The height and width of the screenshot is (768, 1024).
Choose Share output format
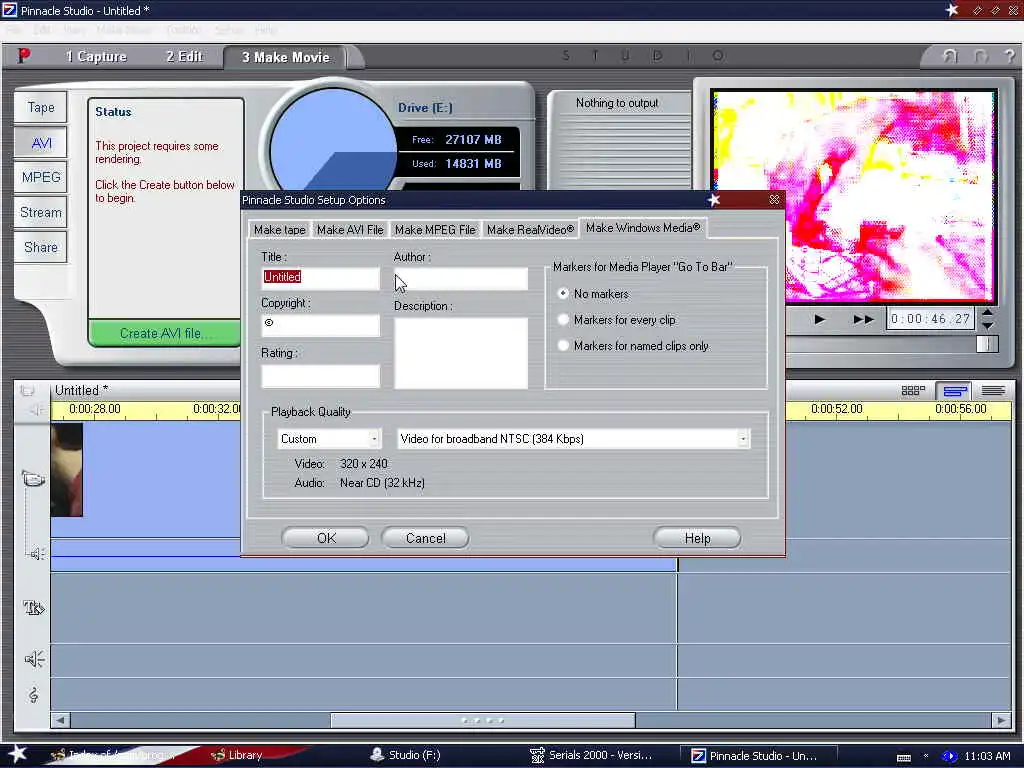(x=40, y=247)
